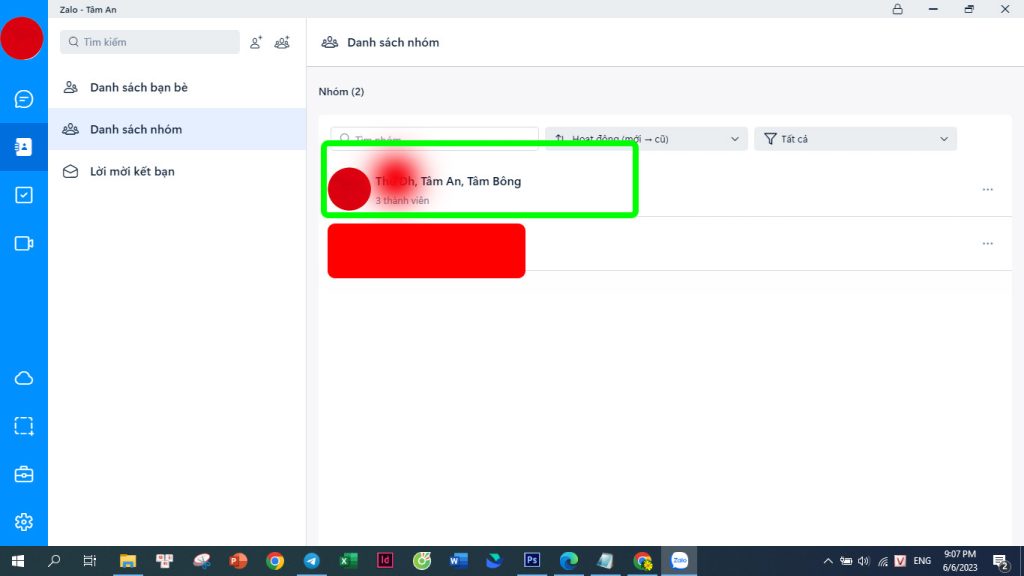The image size is (1024, 576).
Task: Open the Messages chat icon in Zalo sidebar
Action: (x=24, y=99)
